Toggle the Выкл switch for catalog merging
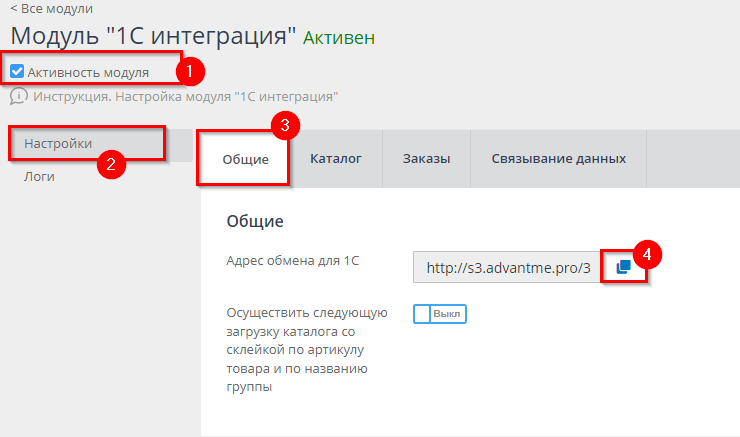The height and width of the screenshot is (437, 740). pos(440,314)
